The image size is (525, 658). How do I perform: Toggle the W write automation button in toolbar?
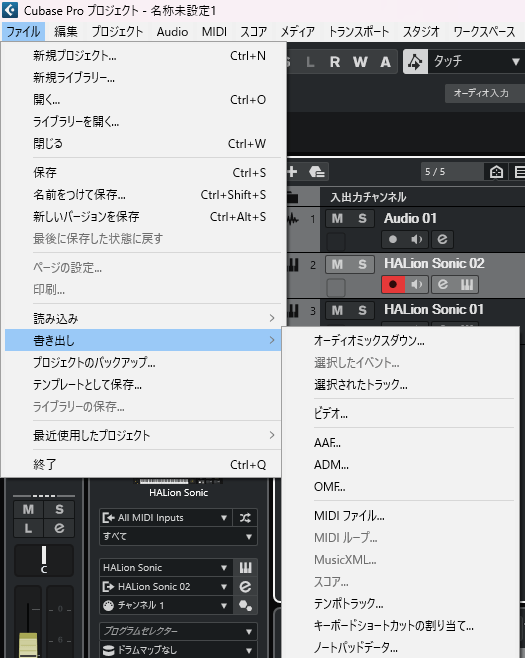360,62
